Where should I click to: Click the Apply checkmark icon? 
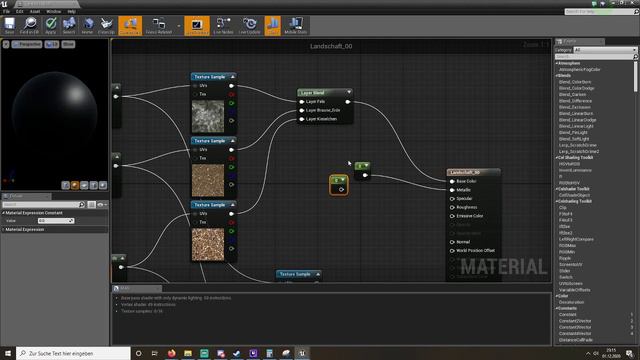point(51,26)
